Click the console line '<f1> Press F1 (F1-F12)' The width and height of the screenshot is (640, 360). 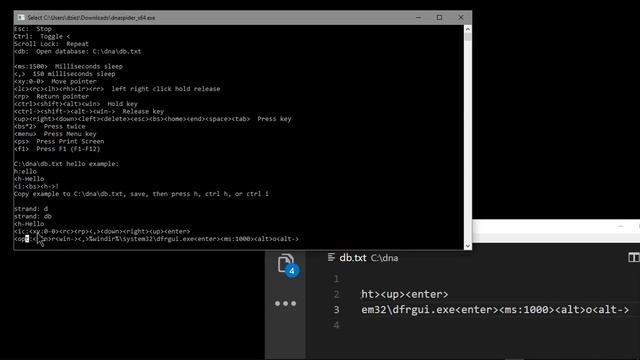coord(57,149)
